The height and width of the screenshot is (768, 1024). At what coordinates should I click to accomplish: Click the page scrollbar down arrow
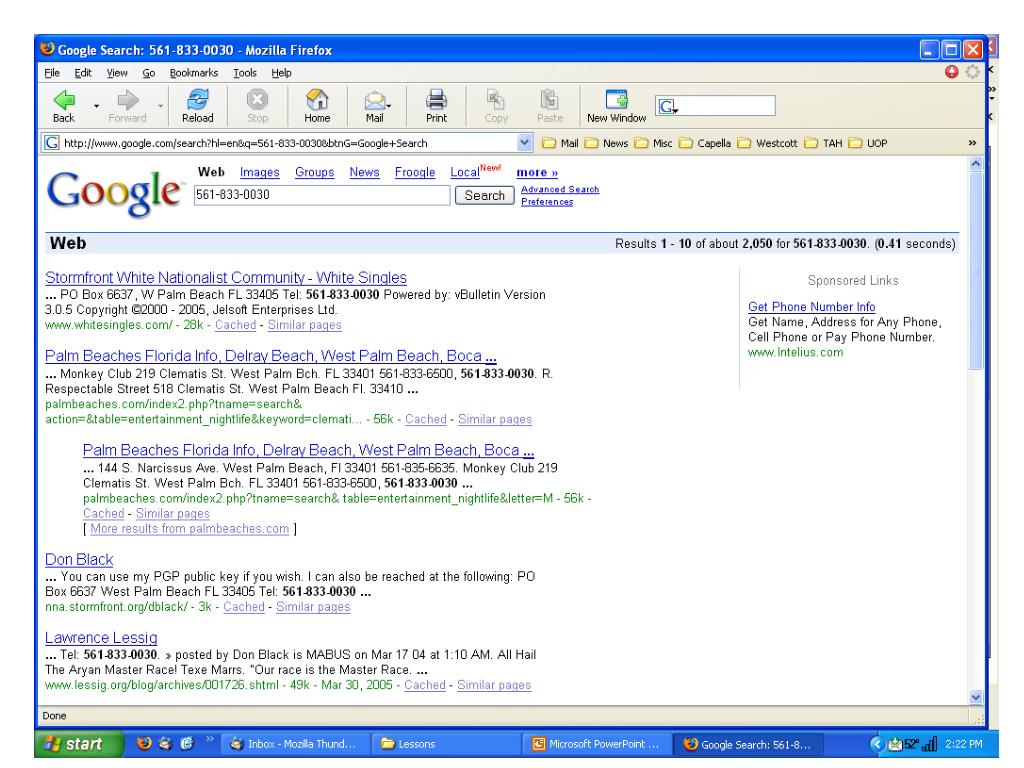point(976,697)
